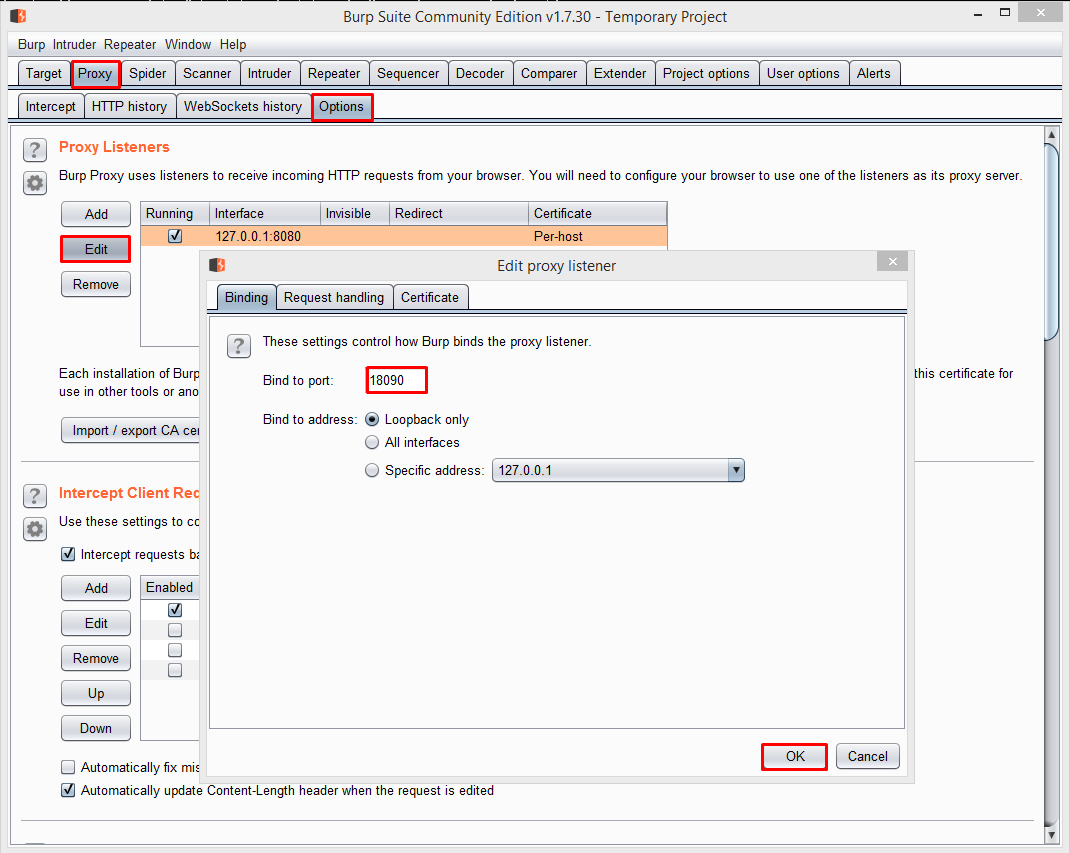Open the Help menu

(x=233, y=44)
